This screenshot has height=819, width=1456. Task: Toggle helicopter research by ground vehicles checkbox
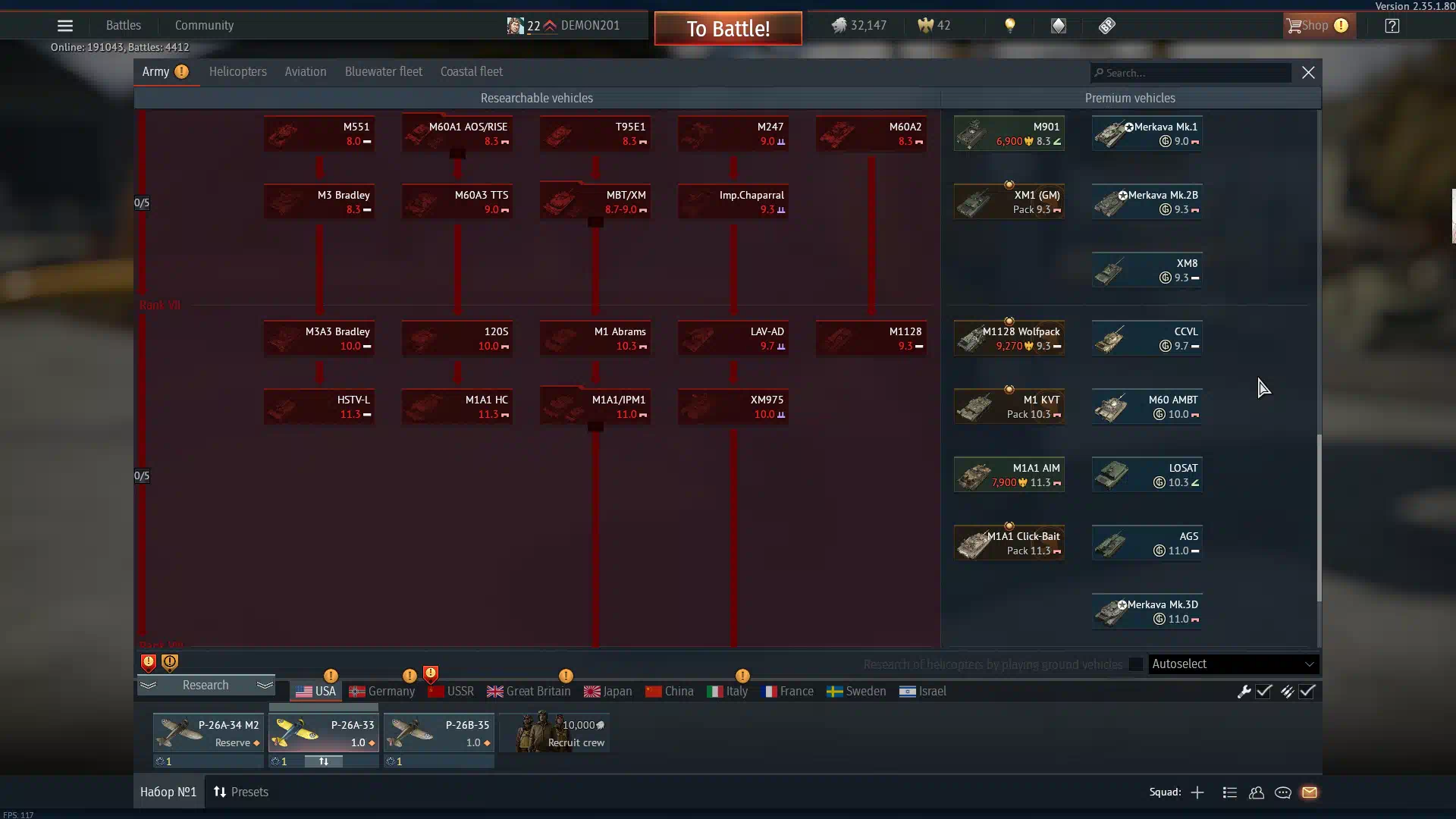click(x=1135, y=664)
